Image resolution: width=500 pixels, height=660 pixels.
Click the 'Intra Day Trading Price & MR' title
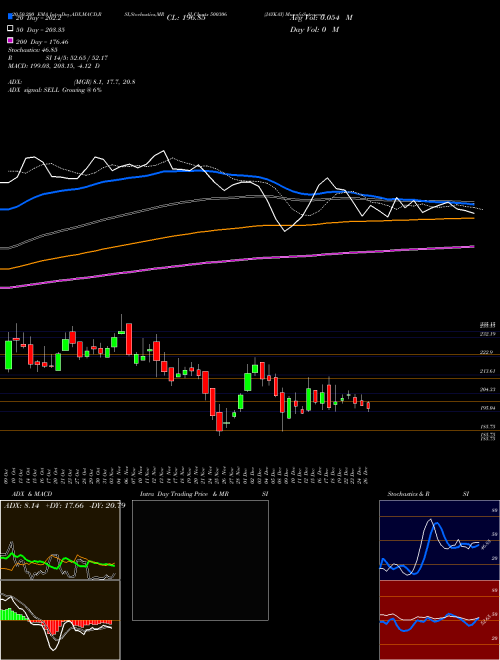(184, 494)
